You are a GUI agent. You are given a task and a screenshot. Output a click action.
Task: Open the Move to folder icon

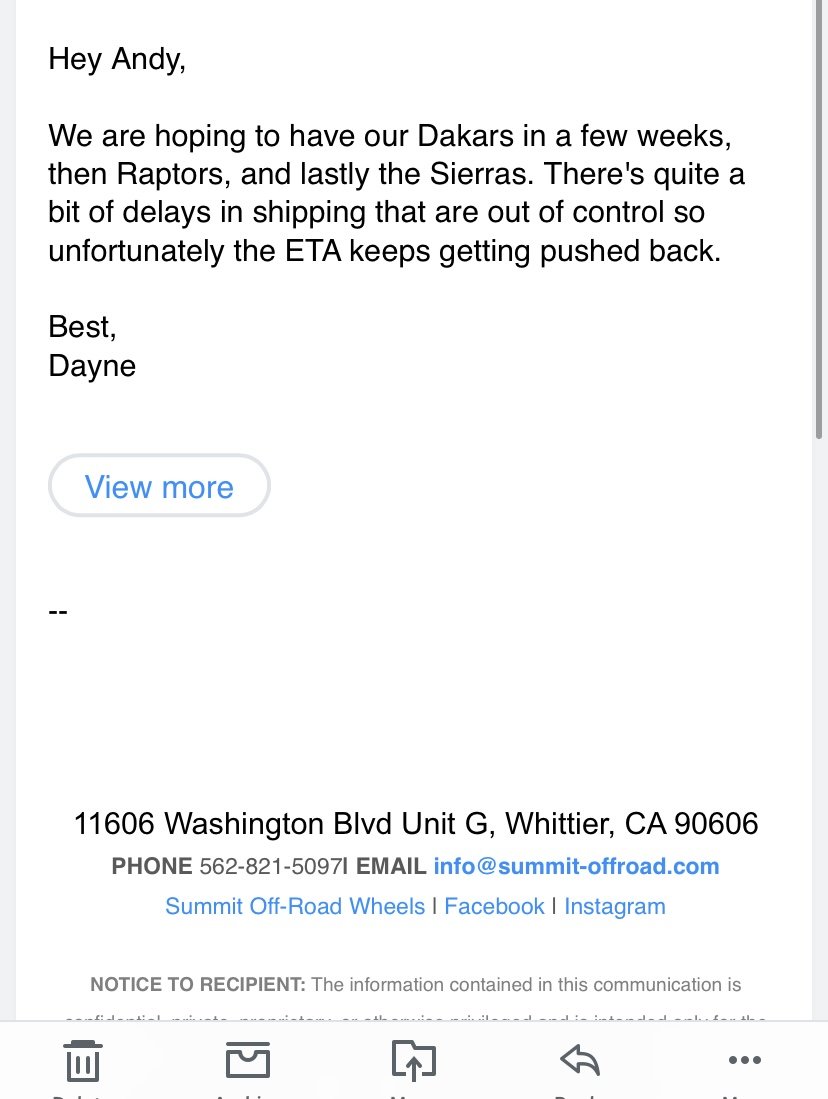tap(413, 1060)
